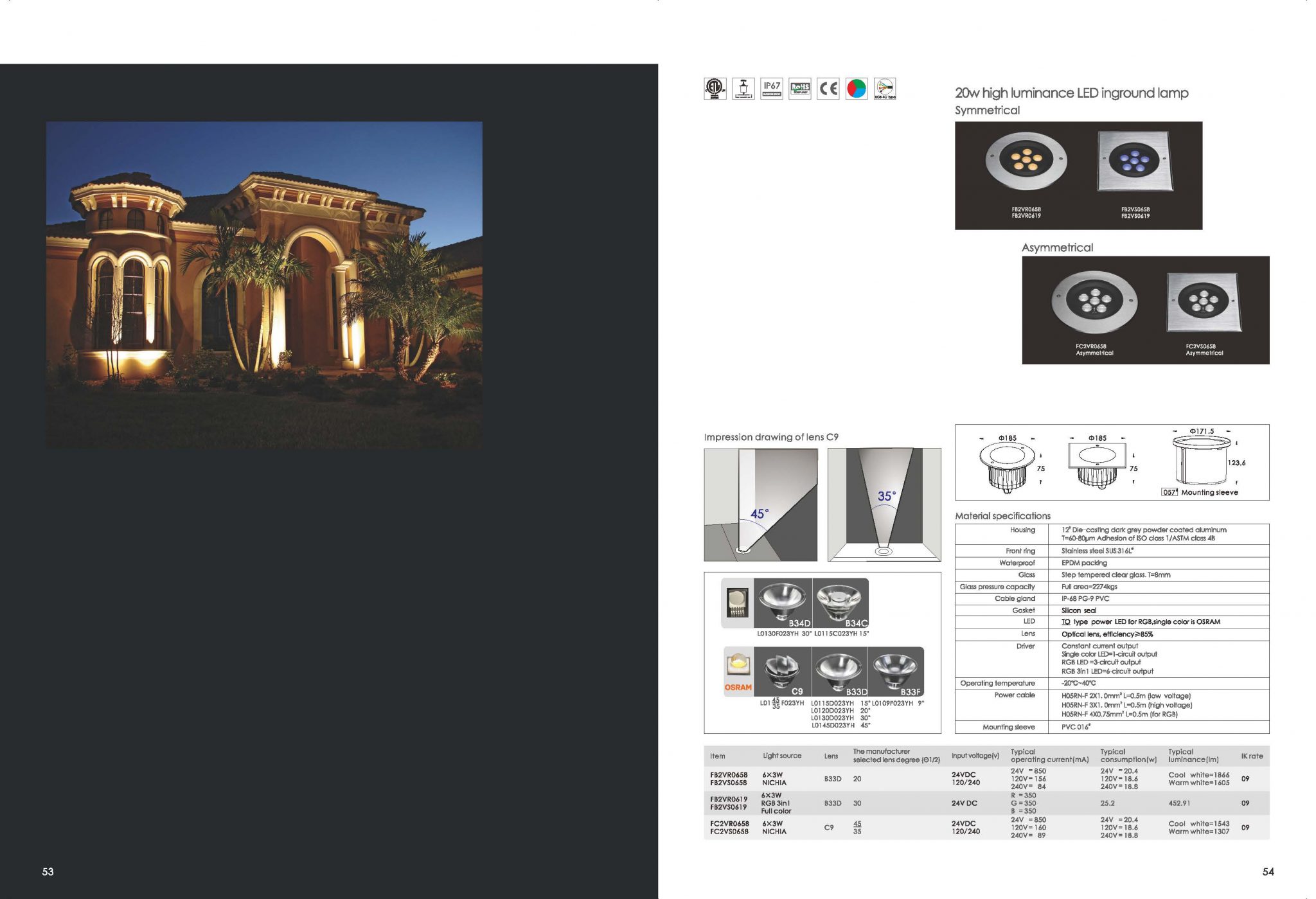Click the B33F lens image
The height and width of the screenshot is (899, 1316).
[896, 672]
